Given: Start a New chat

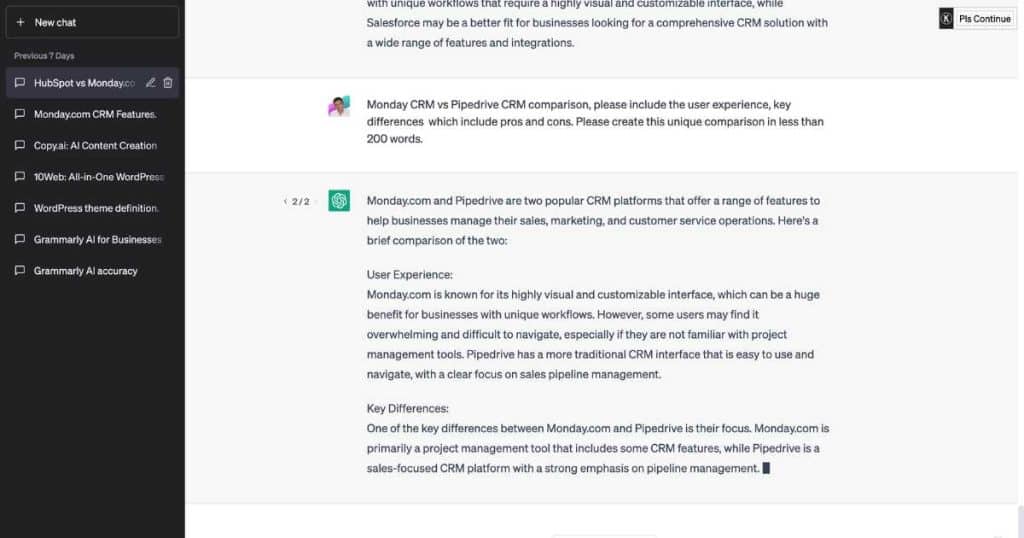Looking at the screenshot, I should coord(92,22).
